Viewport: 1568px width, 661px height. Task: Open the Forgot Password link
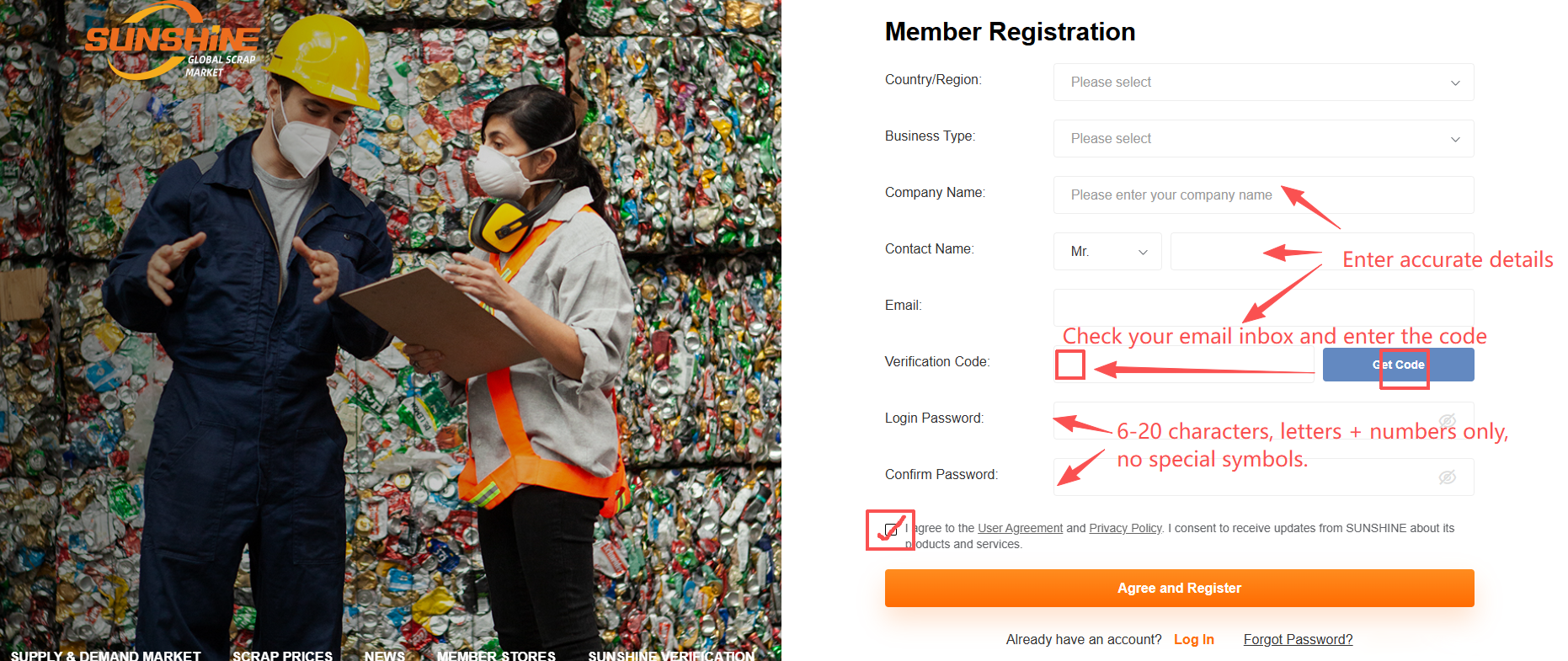click(1298, 639)
